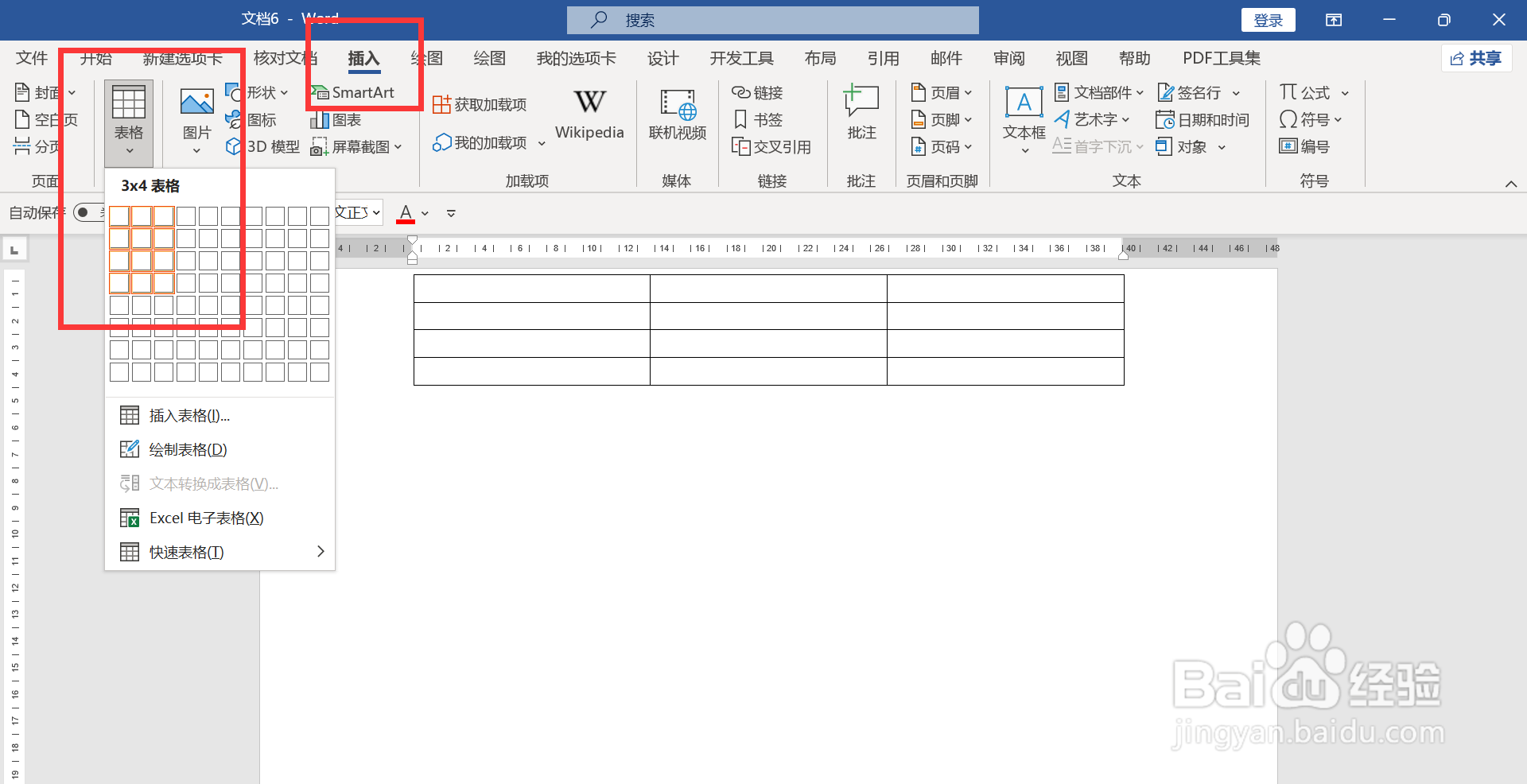The width and height of the screenshot is (1527, 784).
Task: Open the PDF工具集 tab
Action: (x=1222, y=58)
